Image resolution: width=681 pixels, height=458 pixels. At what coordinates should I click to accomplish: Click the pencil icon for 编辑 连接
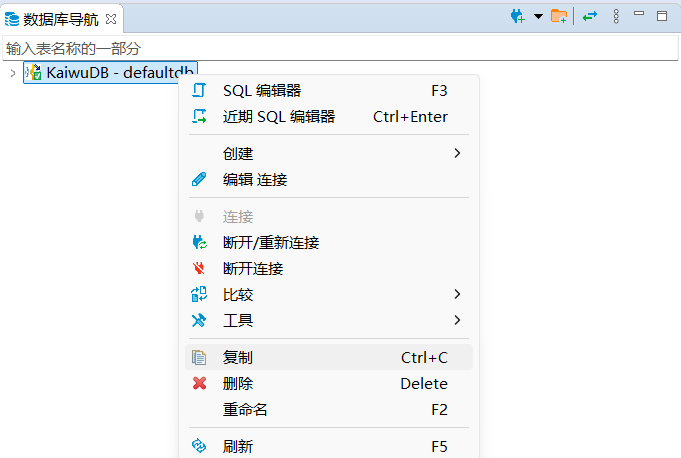199,180
